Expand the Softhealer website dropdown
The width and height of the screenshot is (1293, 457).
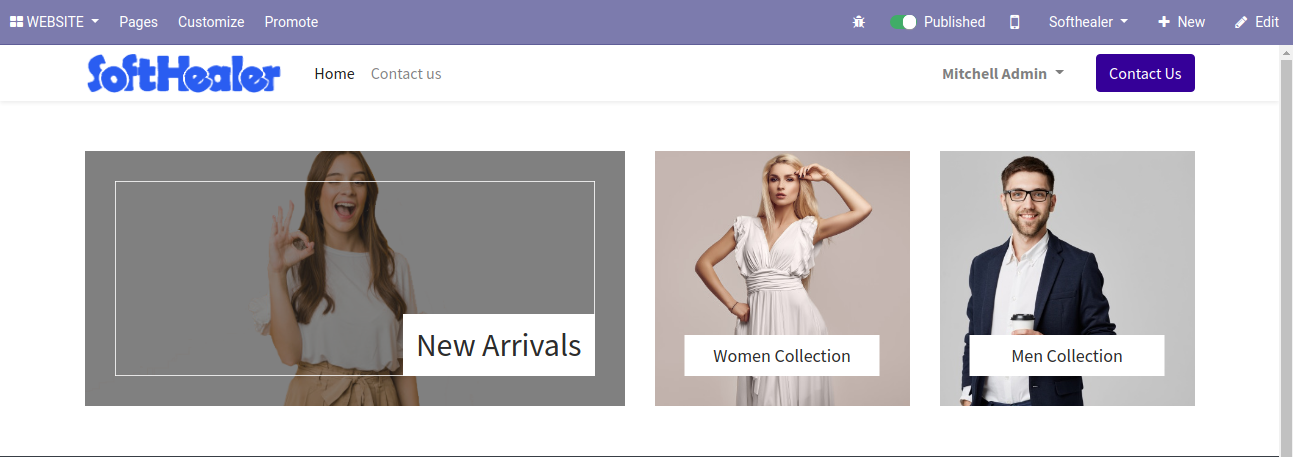point(1088,22)
